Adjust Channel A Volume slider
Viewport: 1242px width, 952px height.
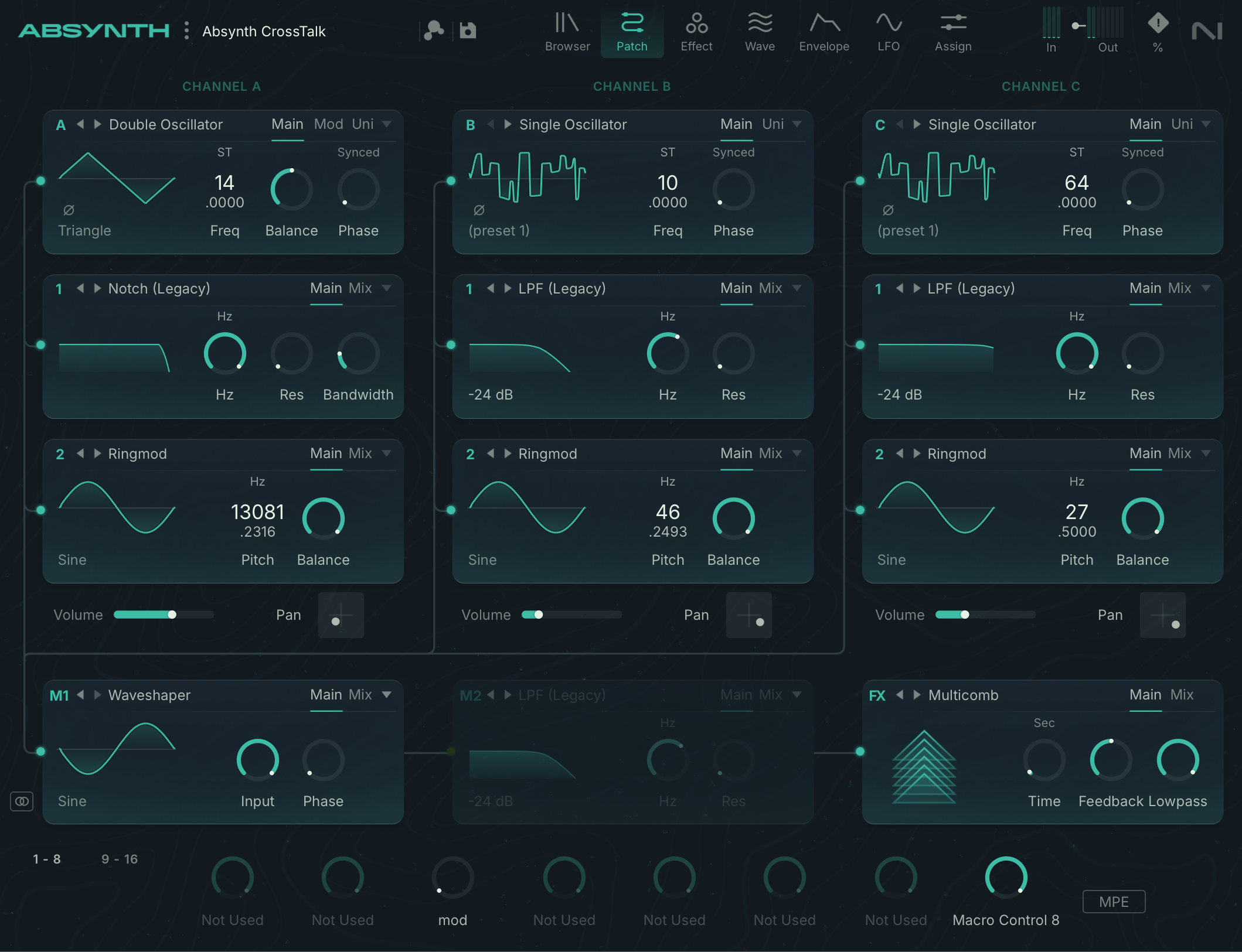[172, 615]
